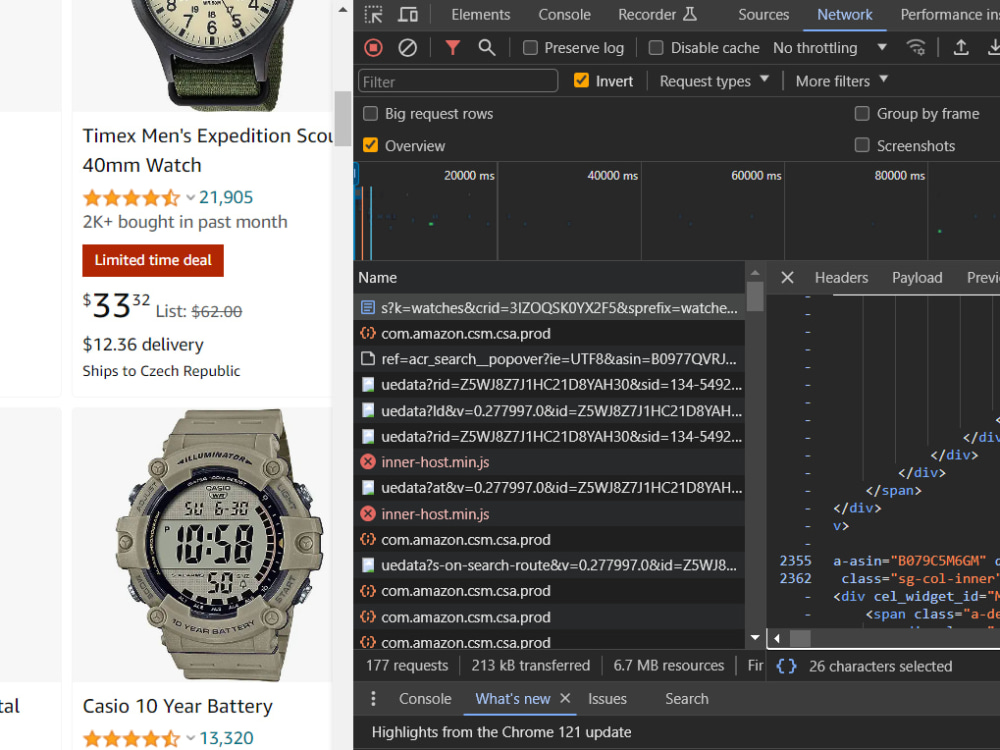Screen dimensions: 1000x750
Task: Enable Group by frame checkbox
Action: point(862,114)
